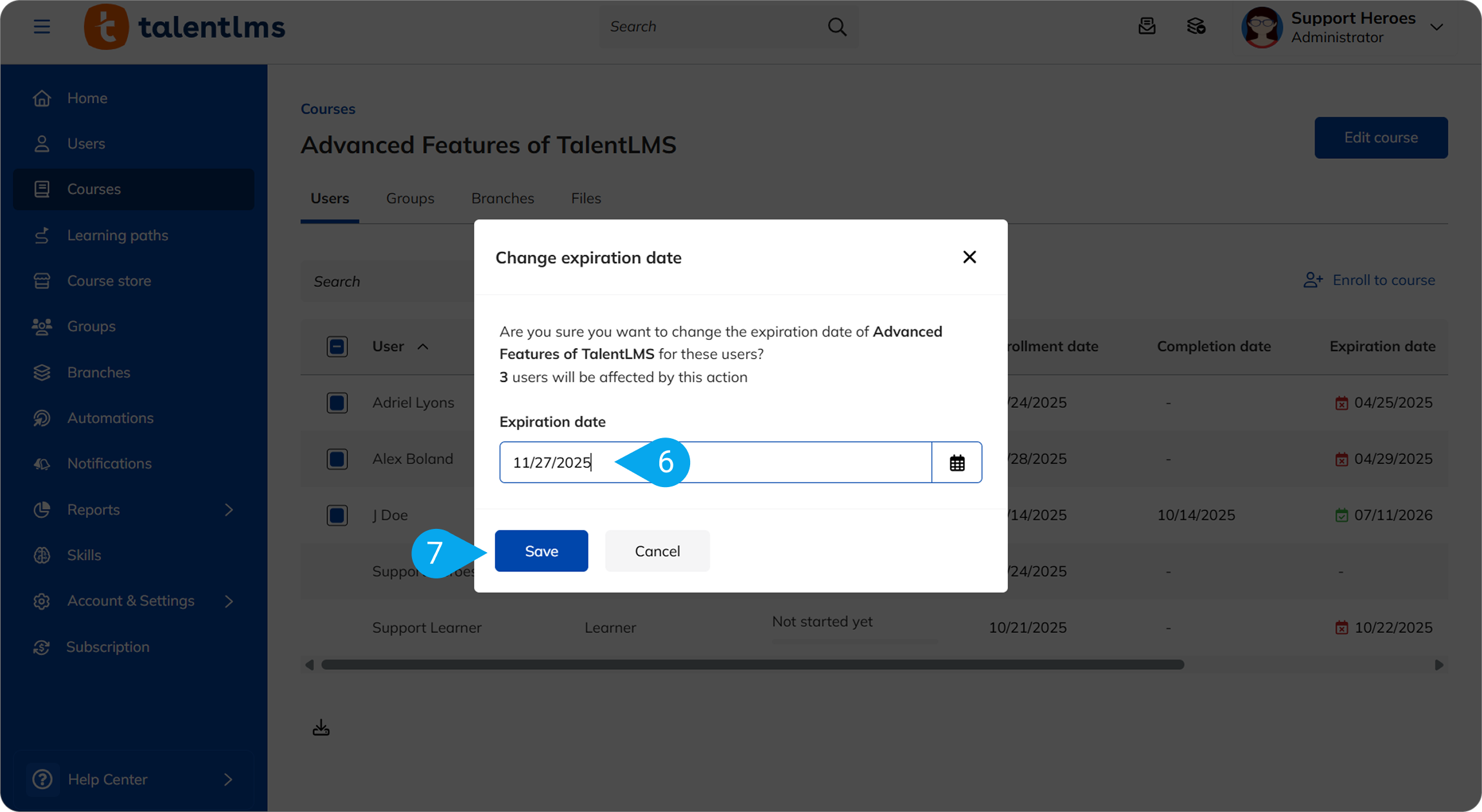Image resolution: width=1482 pixels, height=812 pixels.
Task: Open the Support Heroes profile dropdown
Action: coord(1436,27)
